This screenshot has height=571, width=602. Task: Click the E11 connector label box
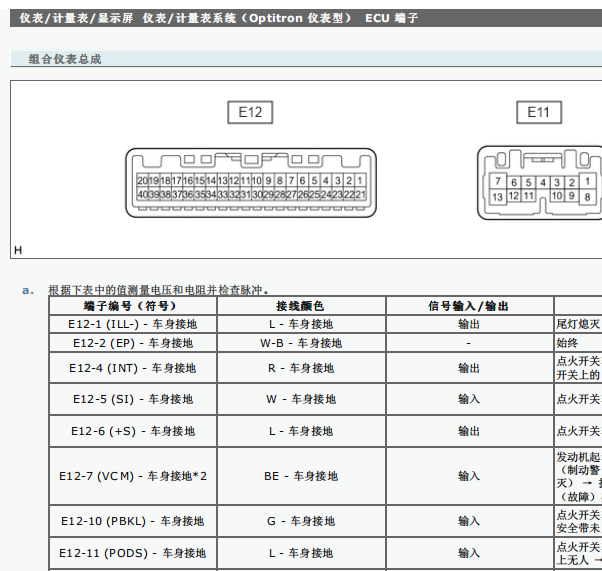pos(539,112)
